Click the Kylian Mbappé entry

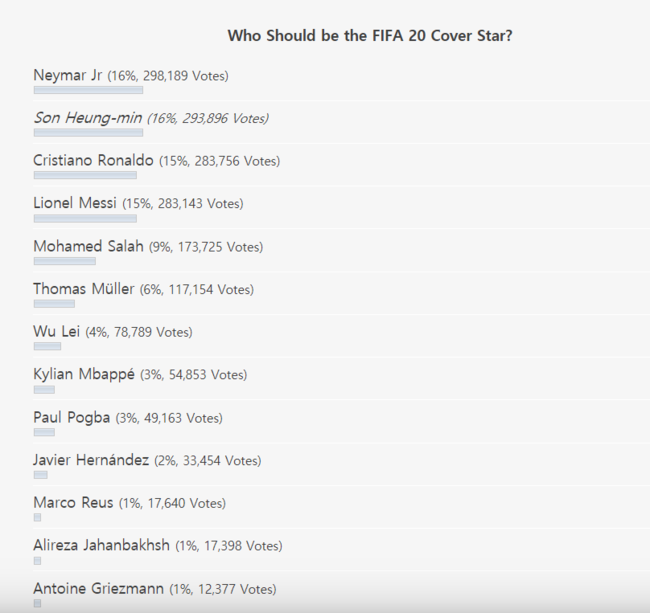[140, 374]
